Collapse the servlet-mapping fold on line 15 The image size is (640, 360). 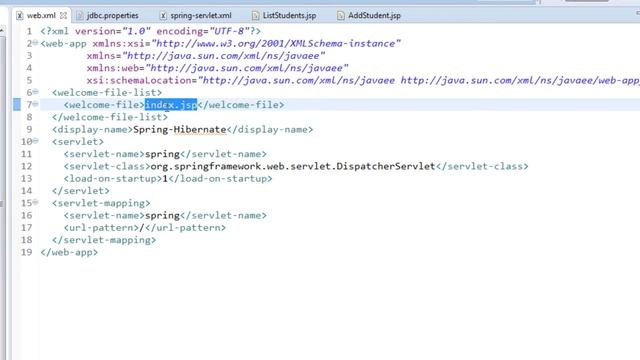coord(36,202)
